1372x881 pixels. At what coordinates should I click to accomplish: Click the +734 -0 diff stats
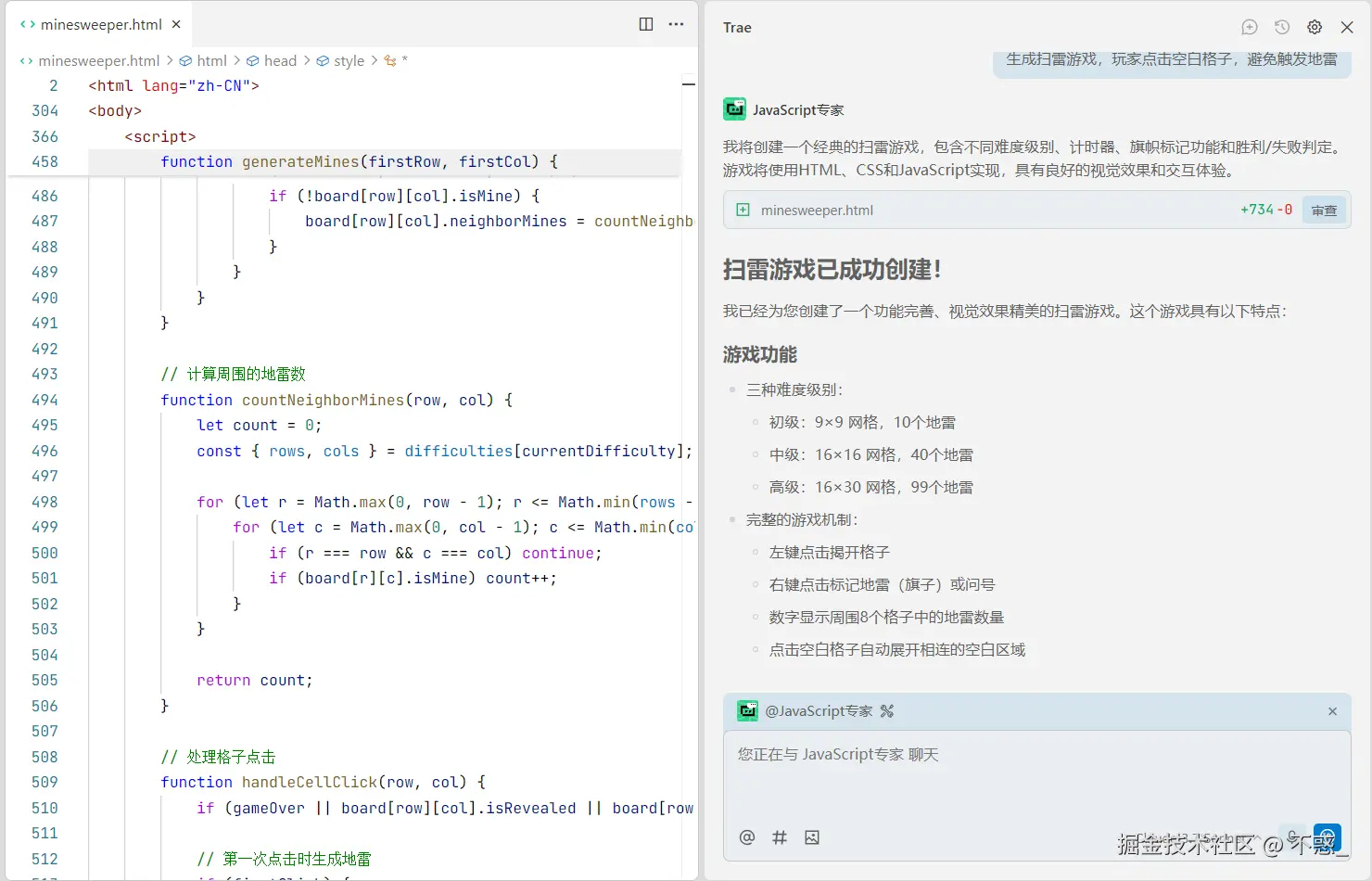tap(1266, 210)
